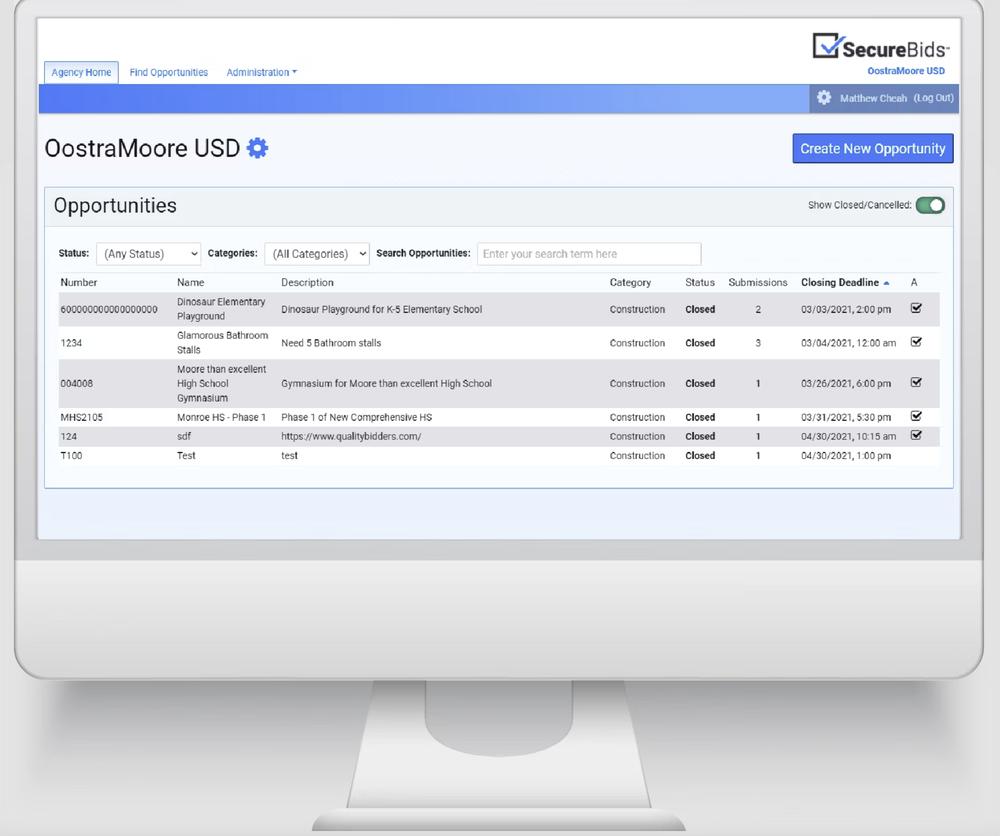Switch to the Agency Home tab
This screenshot has height=836, width=1000.
coord(81,72)
